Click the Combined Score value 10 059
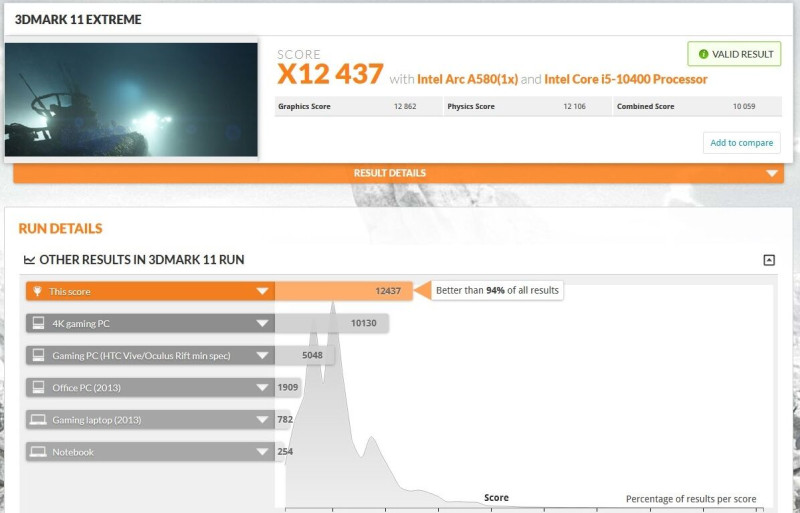This screenshot has width=800, height=513. [744, 106]
